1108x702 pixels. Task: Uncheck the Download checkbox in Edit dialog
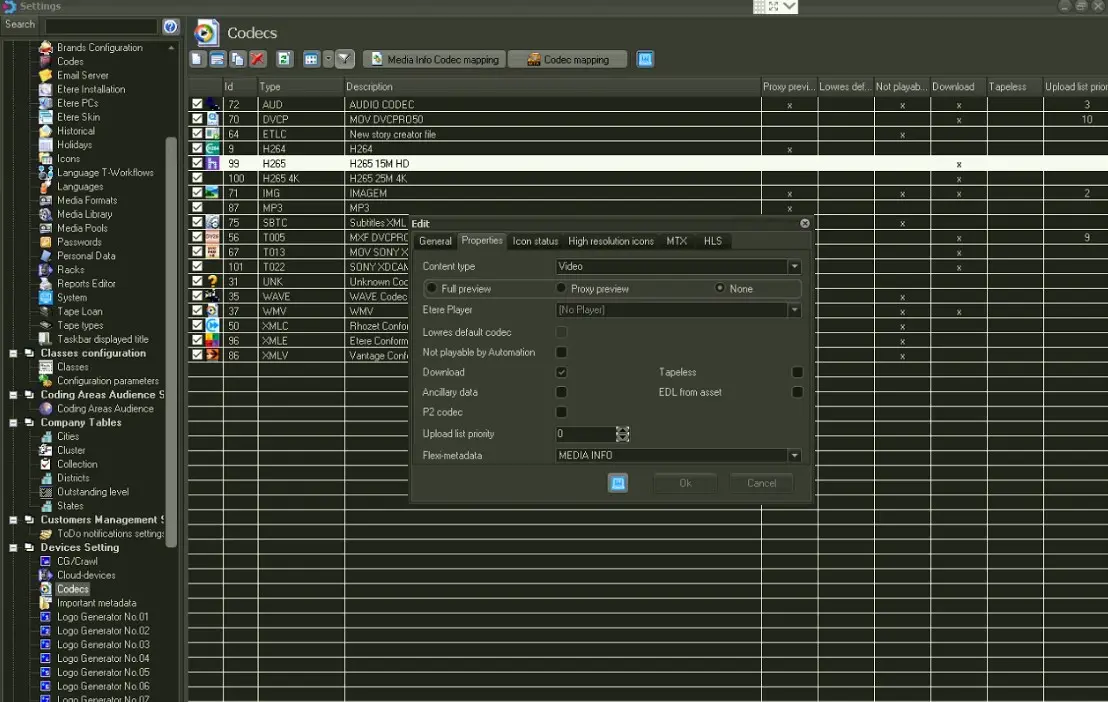coord(562,372)
